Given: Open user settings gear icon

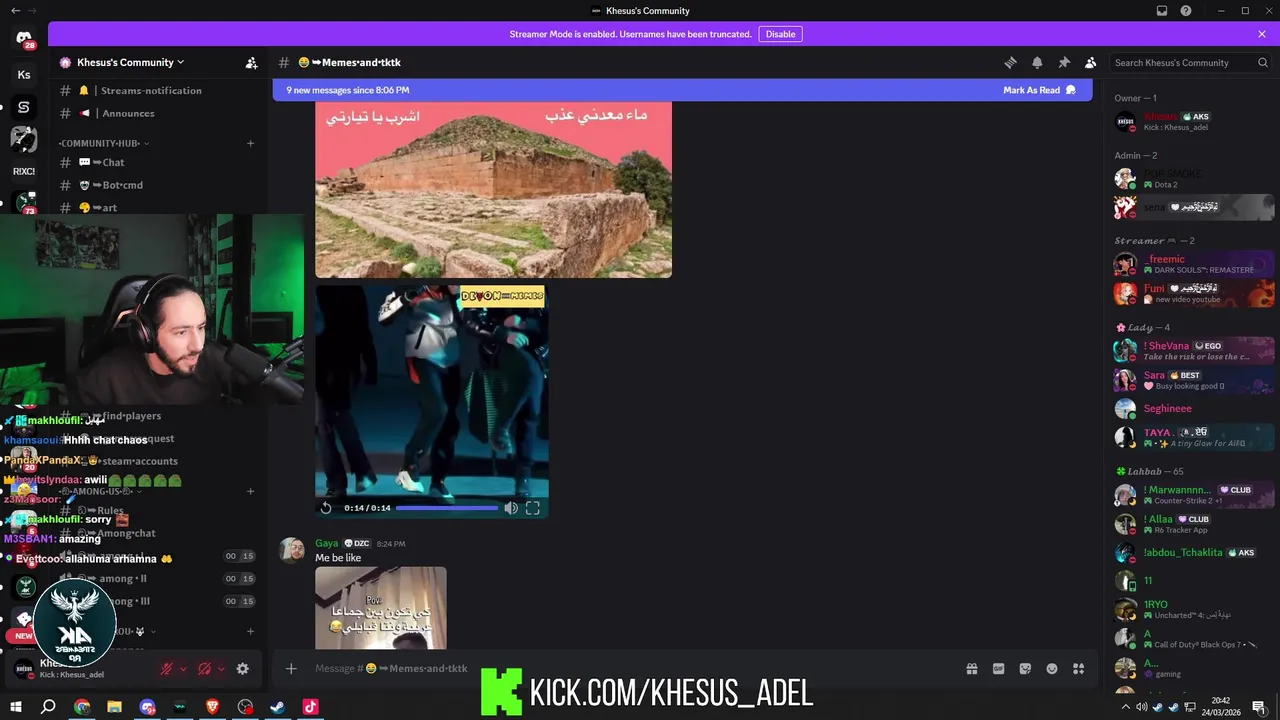Looking at the screenshot, I should point(242,669).
